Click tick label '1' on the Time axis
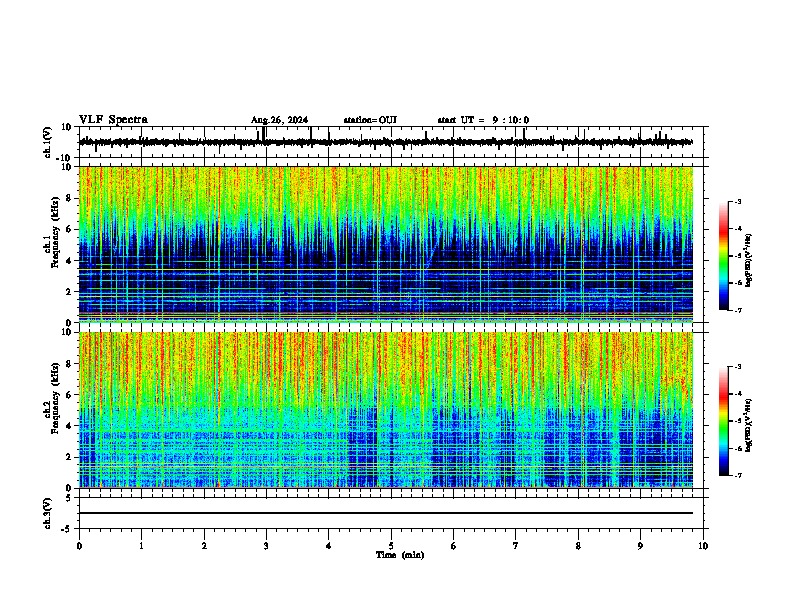The height and width of the screenshot is (612, 792). [141, 546]
